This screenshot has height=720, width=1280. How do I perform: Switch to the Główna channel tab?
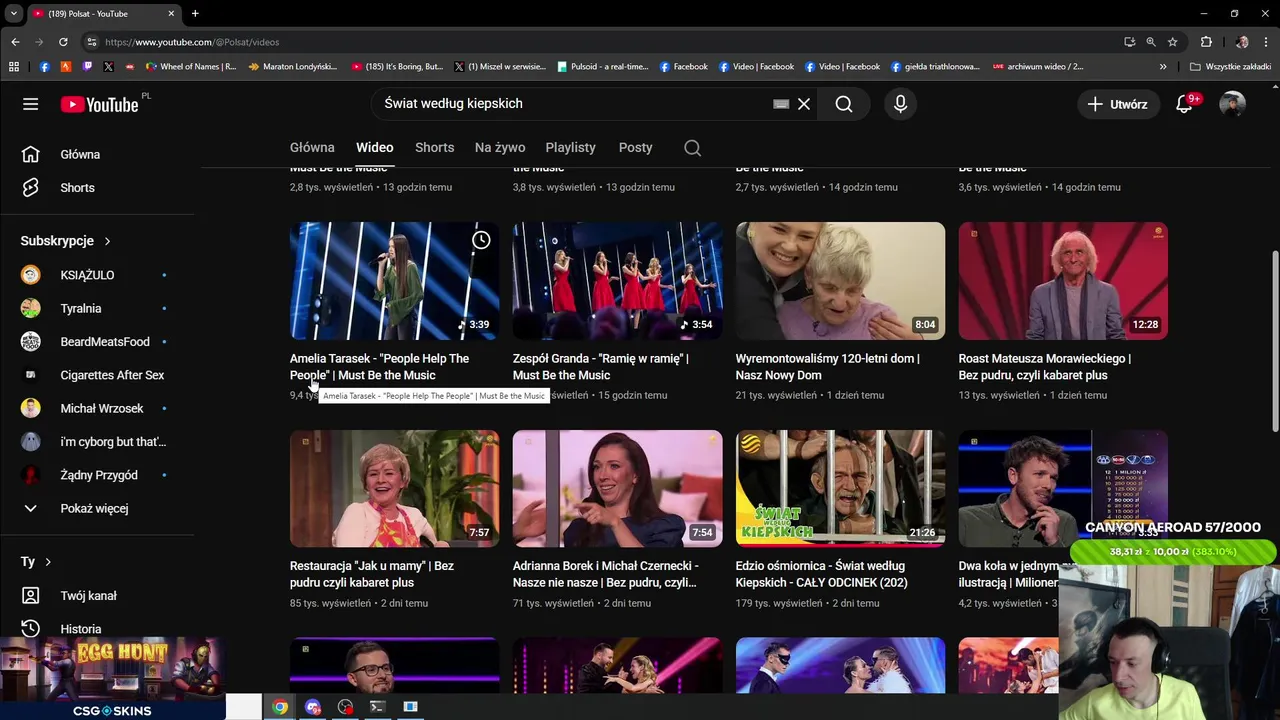(312, 147)
